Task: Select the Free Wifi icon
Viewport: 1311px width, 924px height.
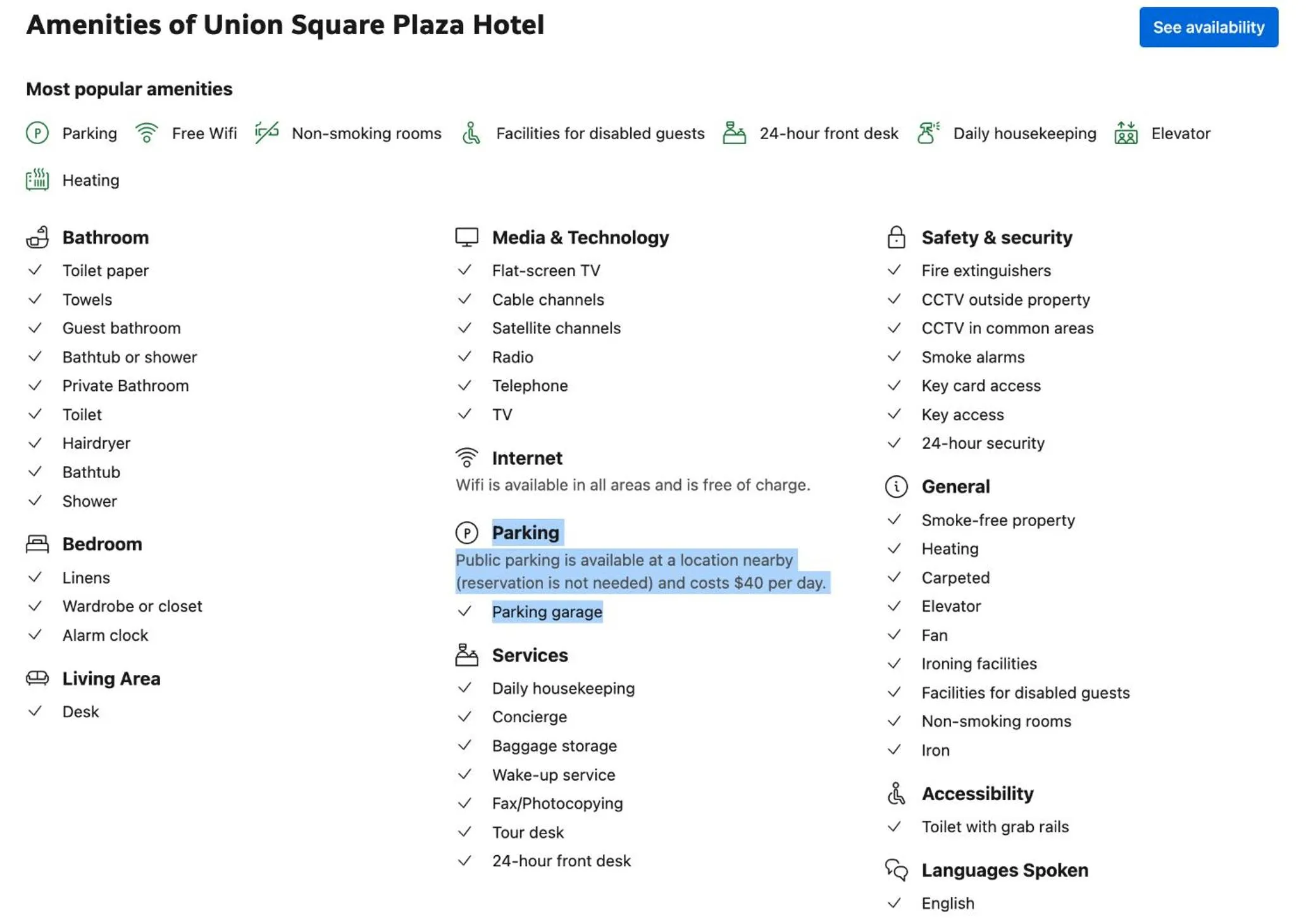Action: tap(146, 133)
